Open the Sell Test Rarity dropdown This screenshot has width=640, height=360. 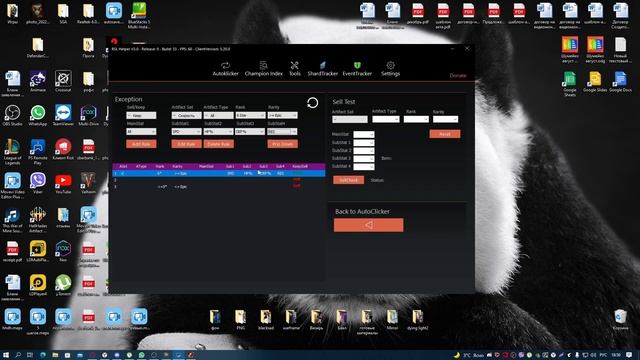tap(445, 119)
